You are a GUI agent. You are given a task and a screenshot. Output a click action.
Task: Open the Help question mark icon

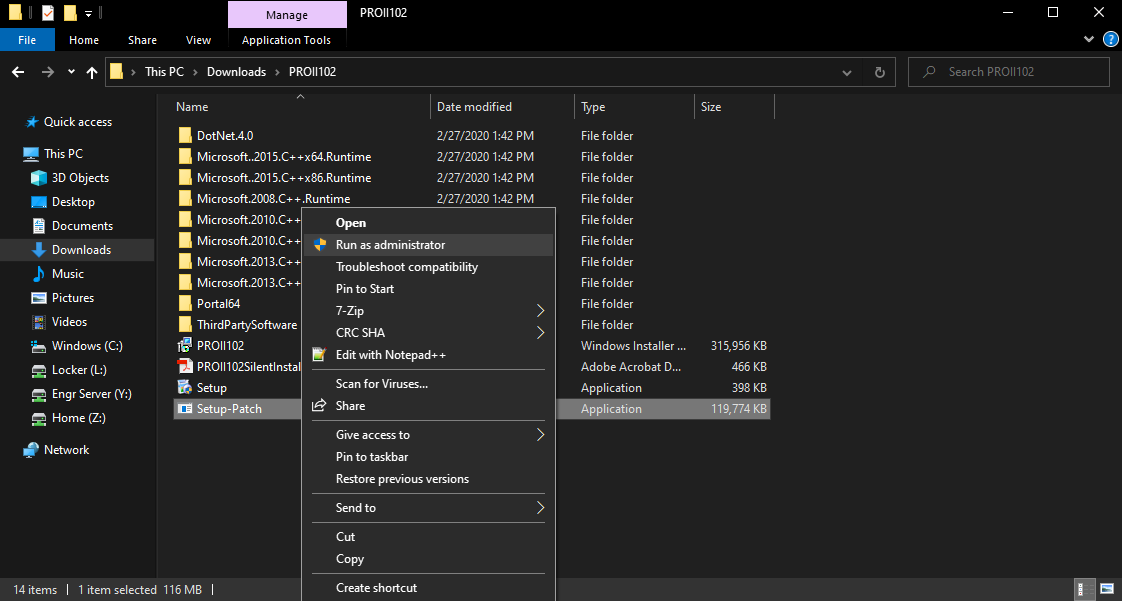(x=1110, y=40)
